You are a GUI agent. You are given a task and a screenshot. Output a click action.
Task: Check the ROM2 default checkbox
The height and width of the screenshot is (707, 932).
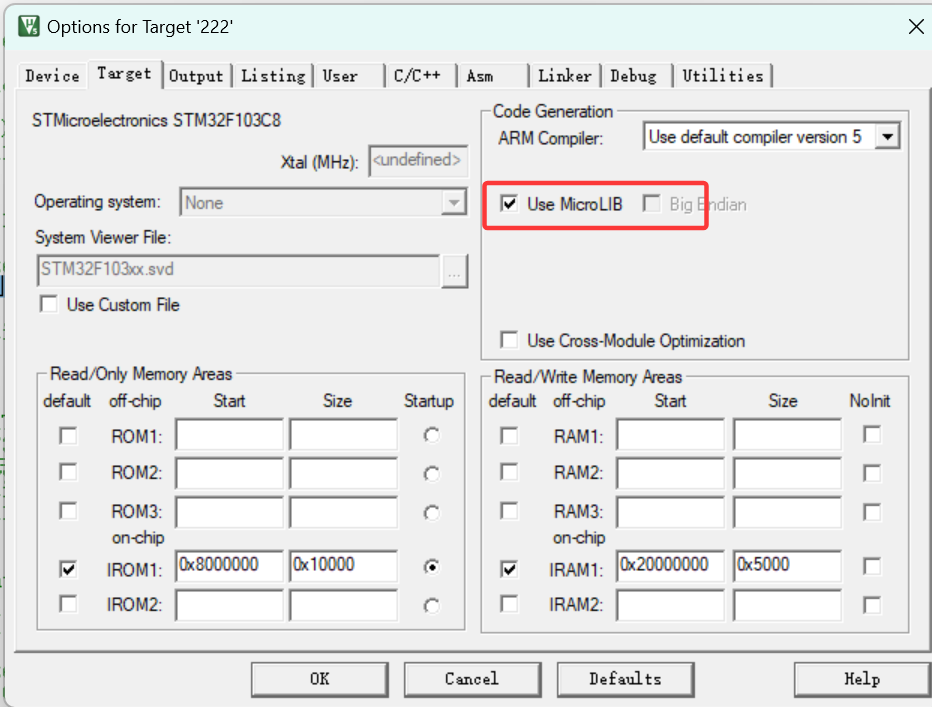click(68, 472)
